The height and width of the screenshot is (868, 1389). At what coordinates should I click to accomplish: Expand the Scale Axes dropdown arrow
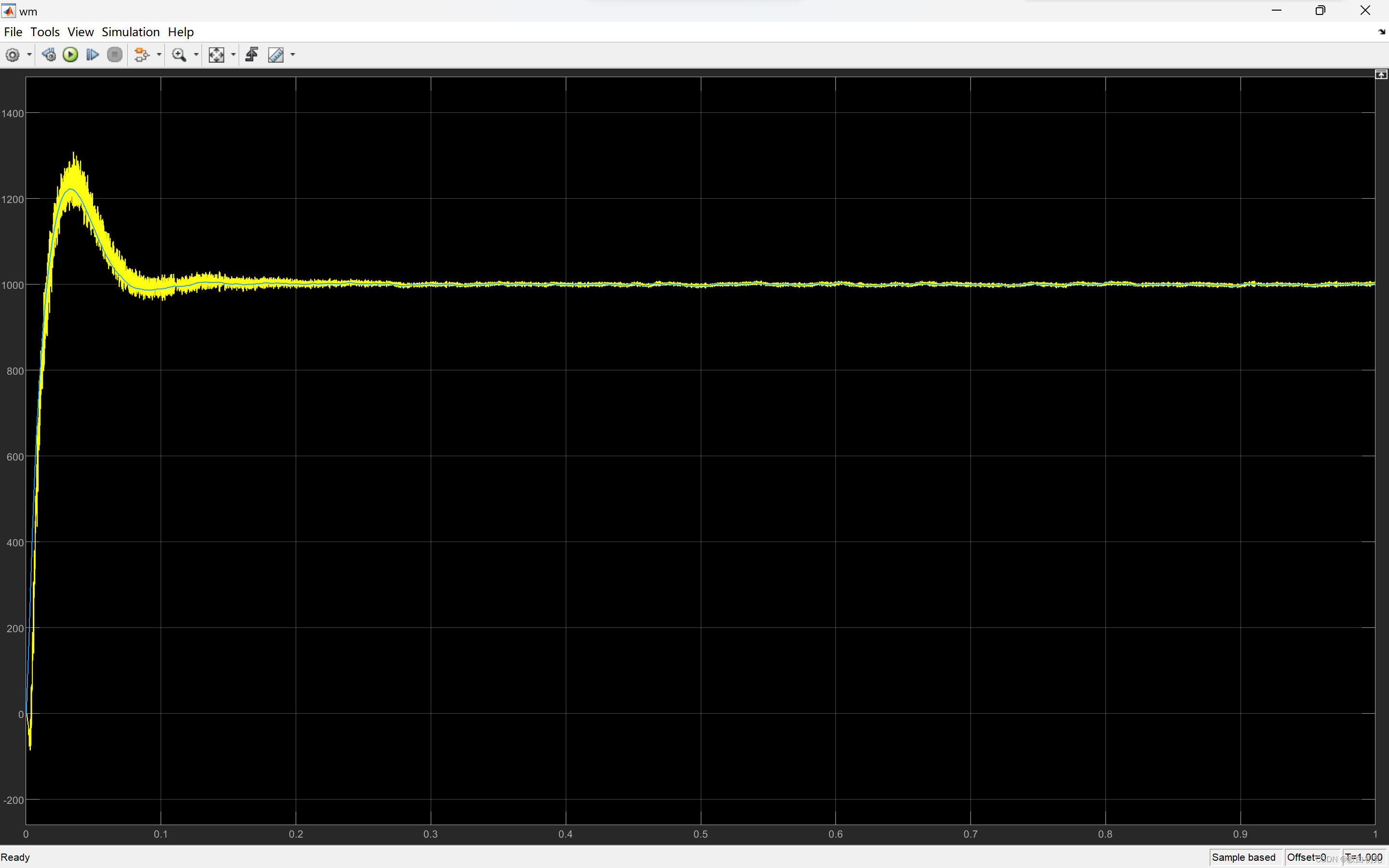point(233,55)
